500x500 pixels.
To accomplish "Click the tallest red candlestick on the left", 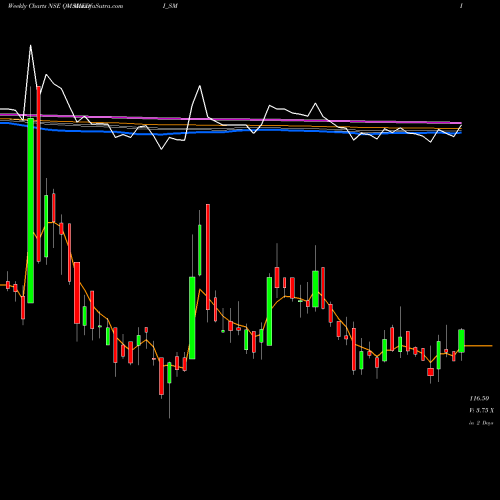I will 39,174.
